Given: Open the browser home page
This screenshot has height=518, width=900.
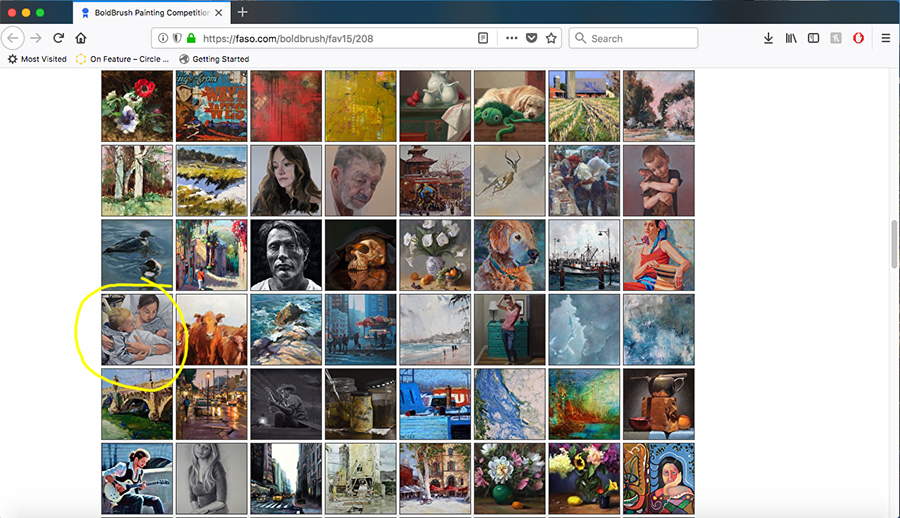Looking at the screenshot, I should coord(81,38).
